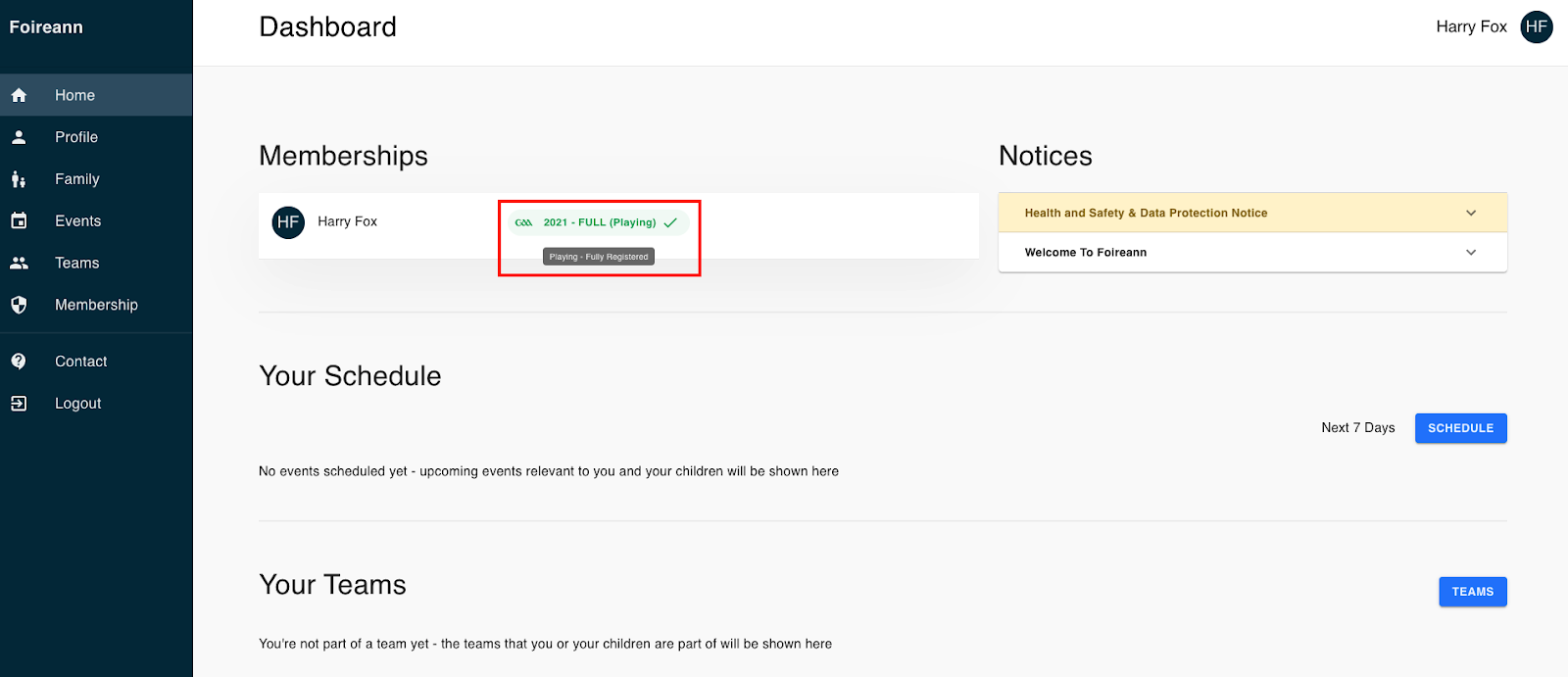This screenshot has height=677, width=1568.
Task: Click the Logout exit icon
Action: pyautogui.click(x=19, y=404)
